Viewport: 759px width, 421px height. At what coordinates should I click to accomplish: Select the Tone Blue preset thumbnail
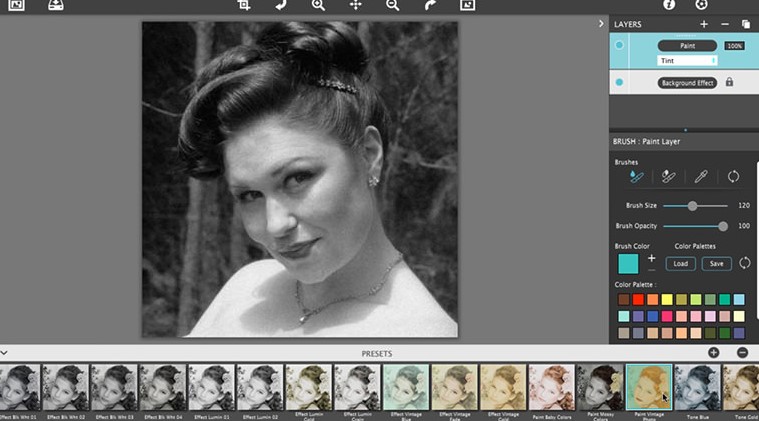697,388
